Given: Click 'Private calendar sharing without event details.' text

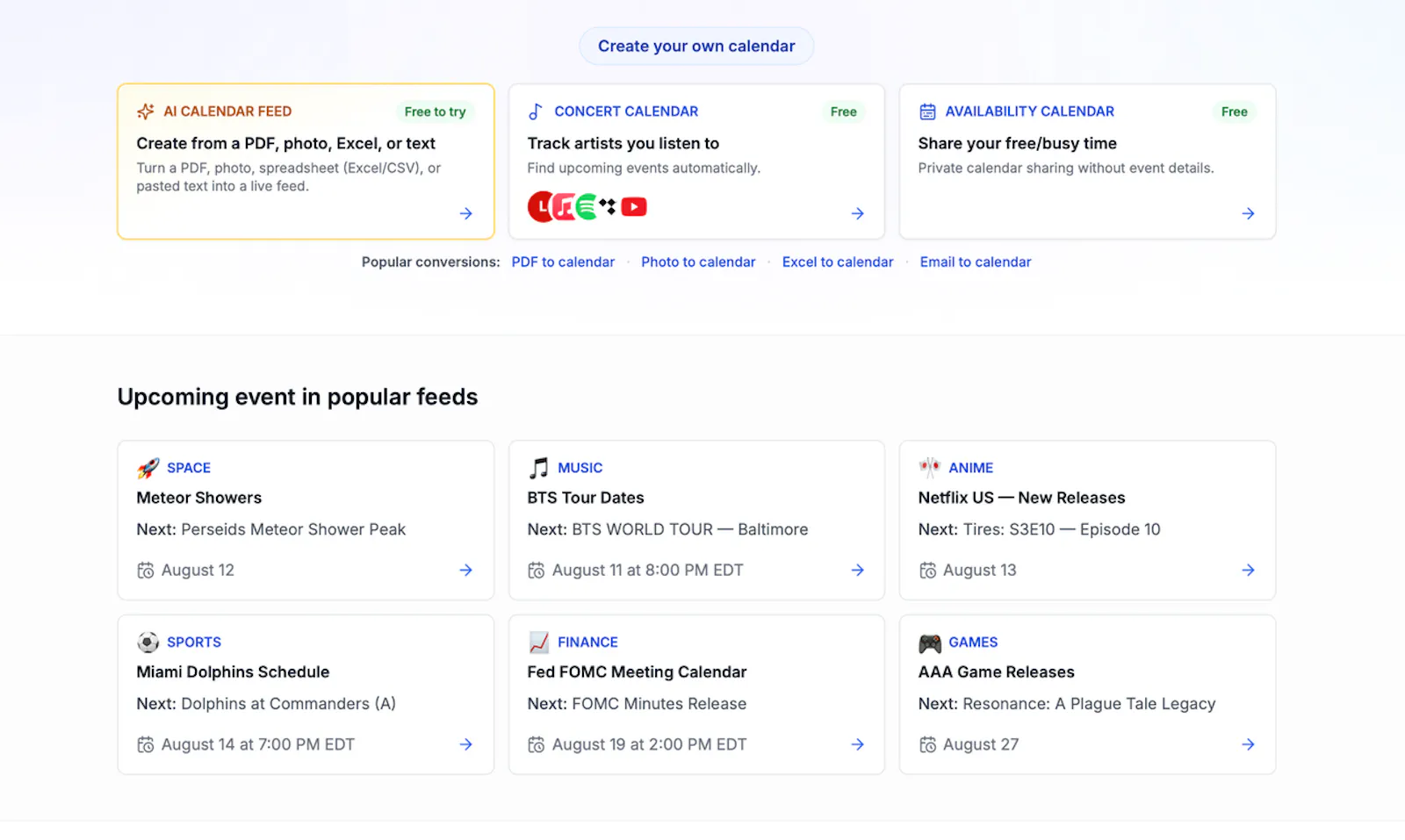Looking at the screenshot, I should [1066, 168].
